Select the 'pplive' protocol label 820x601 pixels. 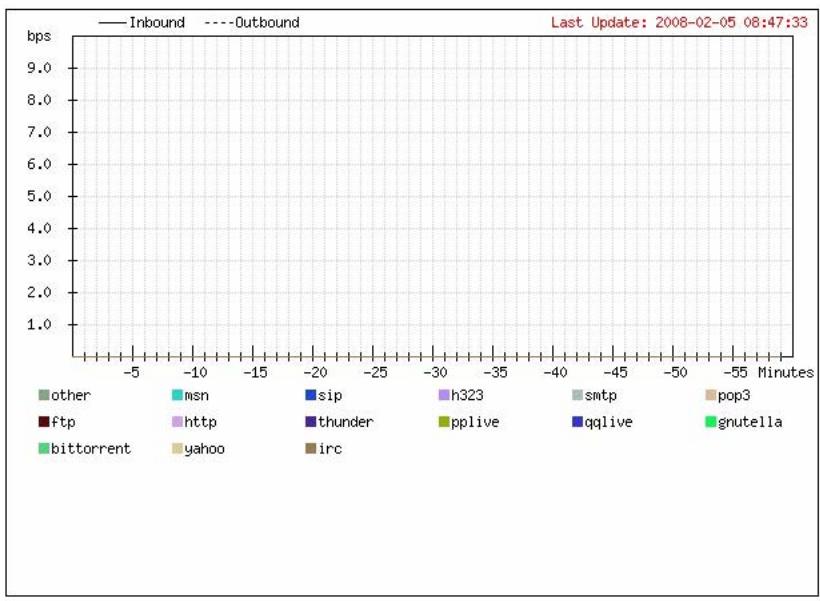click(475, 422)
